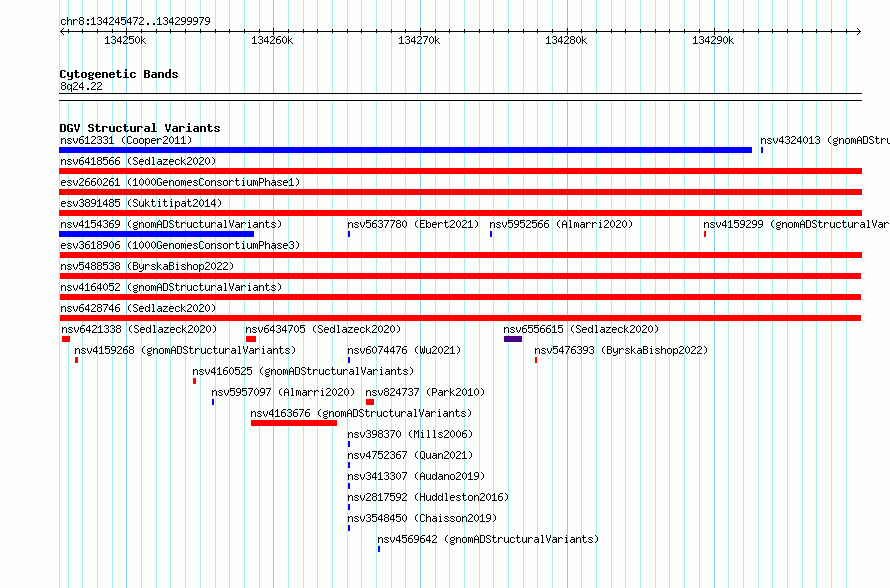Image resolution: width=890 pixels, height=588 pixels.
Task: Click nsv4569642 (gnomADStructuralVariants) label
Action: tap(488, 539)
